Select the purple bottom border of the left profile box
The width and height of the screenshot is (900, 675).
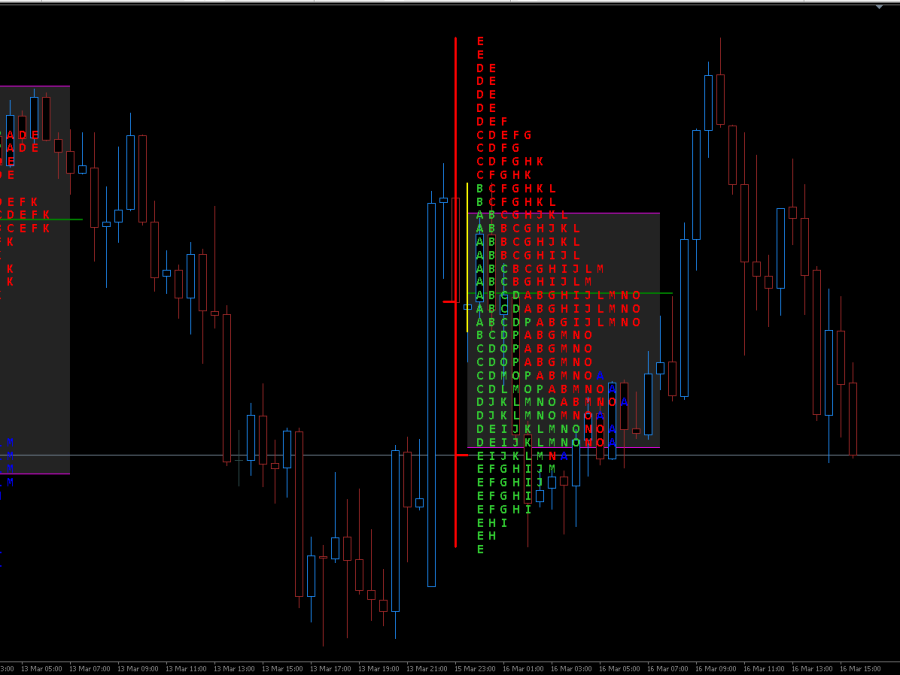click(x=35, y=473)
